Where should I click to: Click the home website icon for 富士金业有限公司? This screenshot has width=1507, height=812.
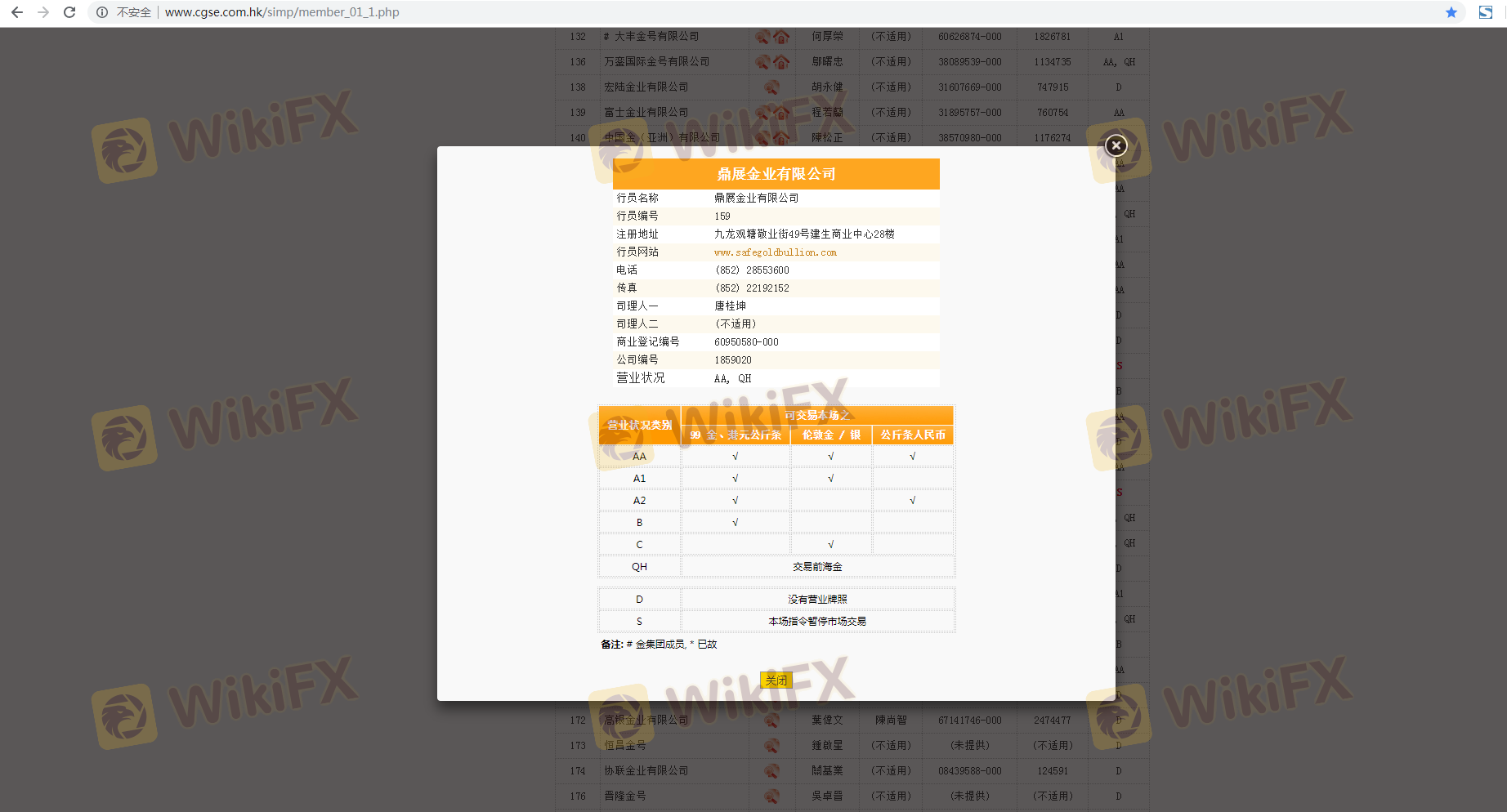pyautogui.click(x=781, y=113)
